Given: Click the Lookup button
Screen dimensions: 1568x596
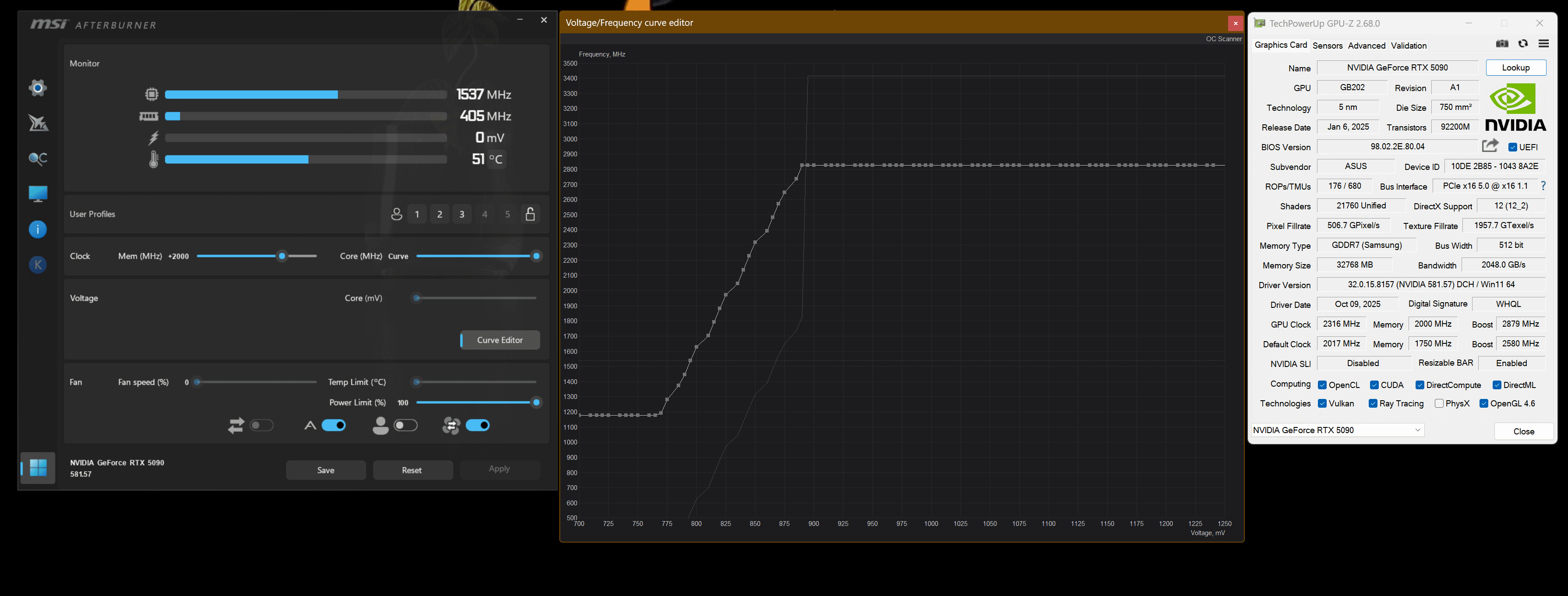Looking at the screenshot, I should [1515, 67].
